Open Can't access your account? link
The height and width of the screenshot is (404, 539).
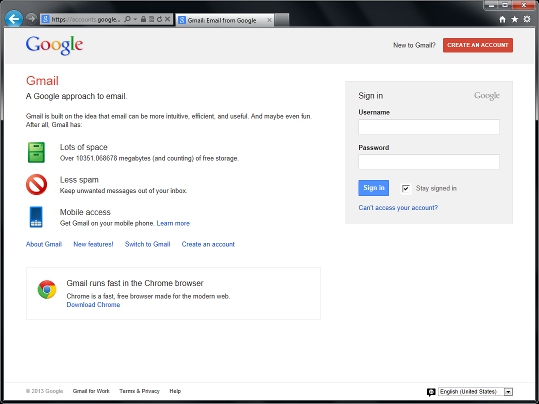[398, 208]
